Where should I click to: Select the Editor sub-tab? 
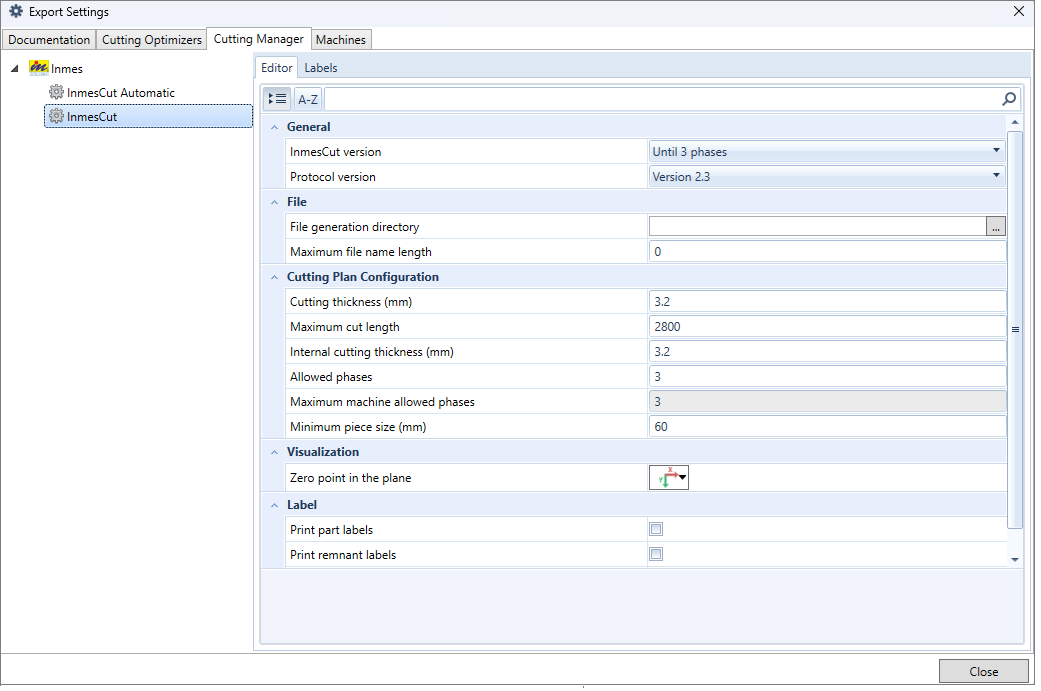[276, 67]
